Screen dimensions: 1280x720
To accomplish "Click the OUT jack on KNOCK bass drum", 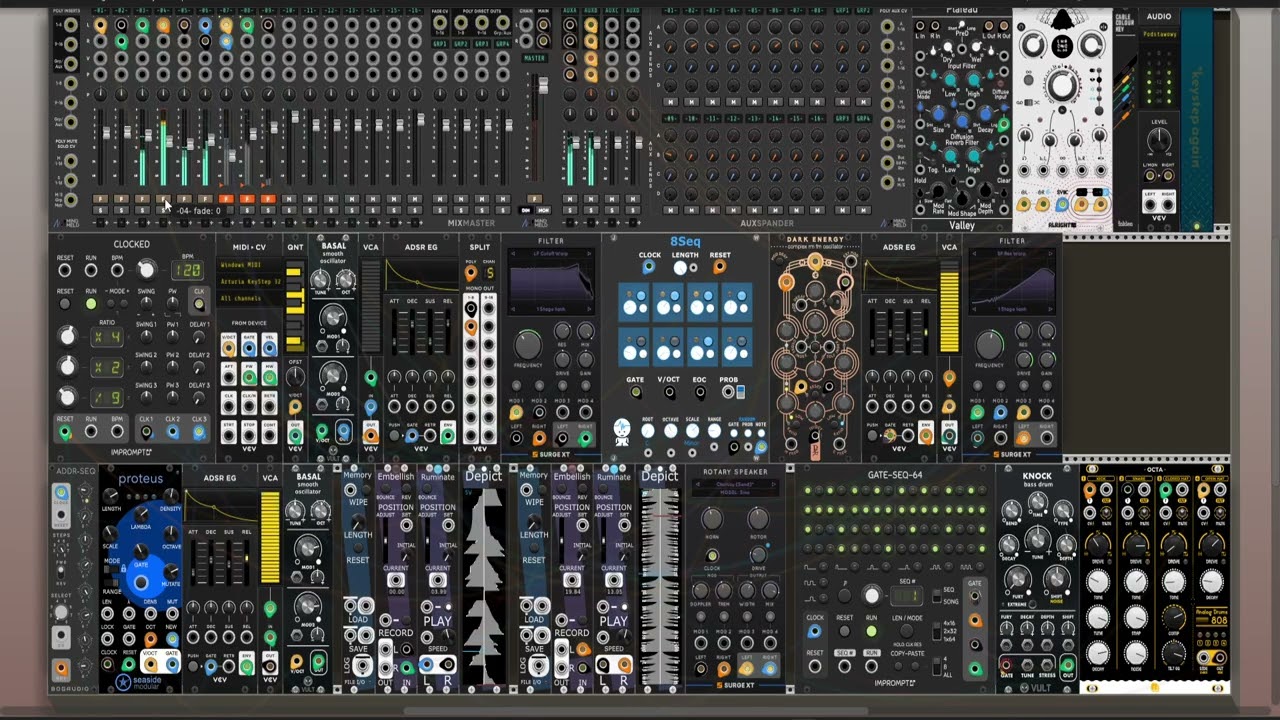I will click(1067, 665).
